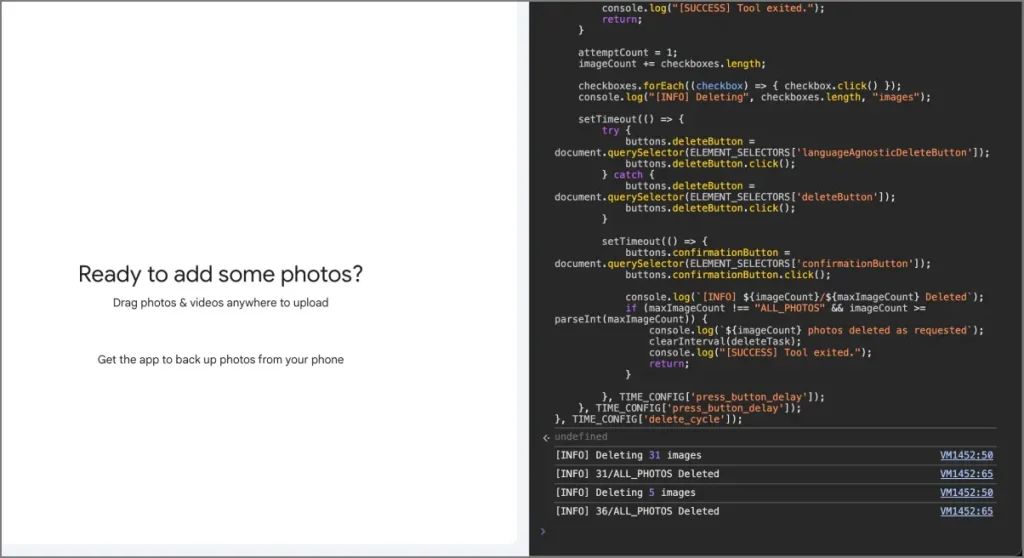Select the 'undefined' console result text

581,436
